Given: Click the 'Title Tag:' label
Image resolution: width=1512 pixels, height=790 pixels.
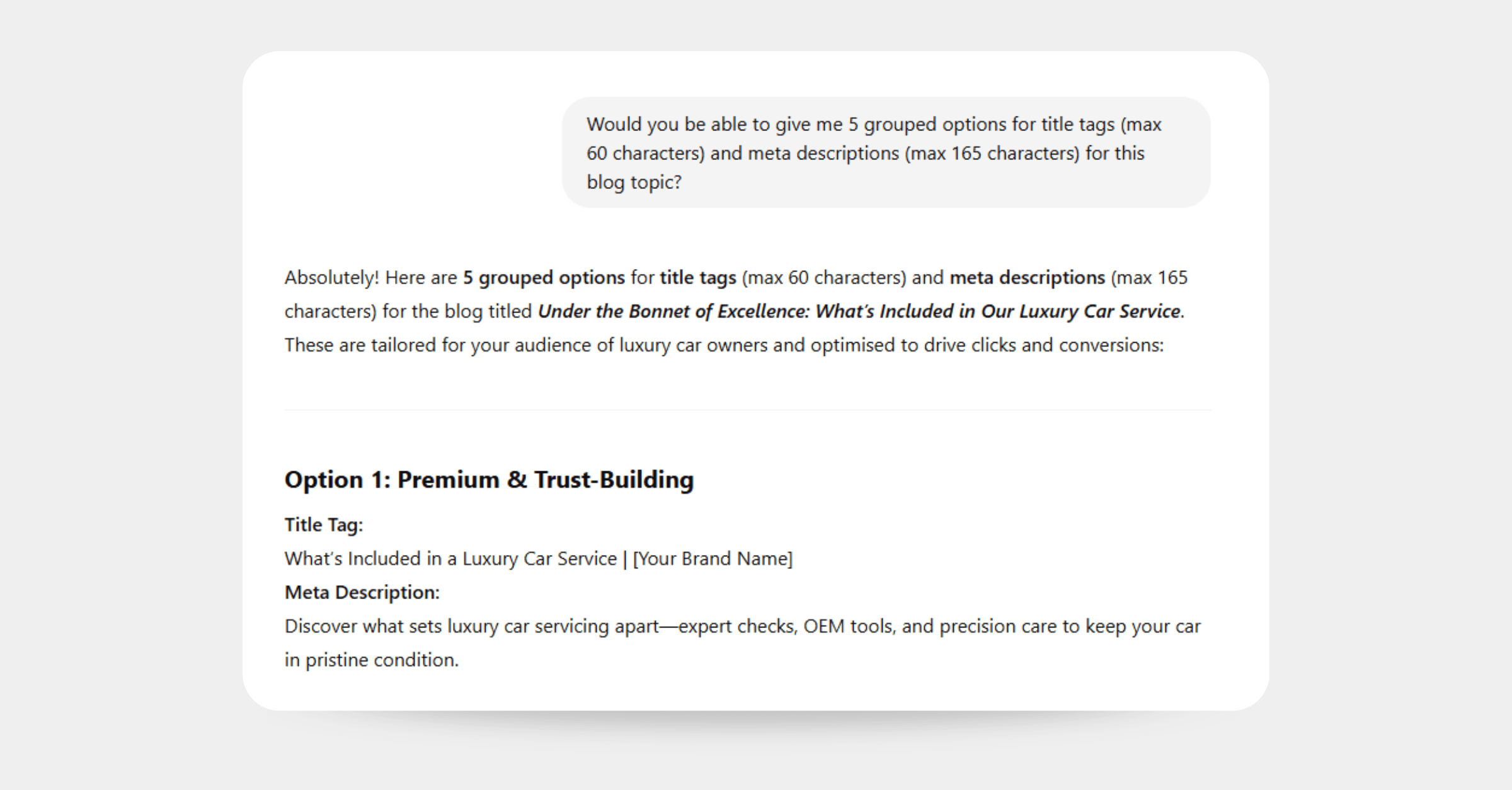Looking at the screenshot, I should [324, 525].
